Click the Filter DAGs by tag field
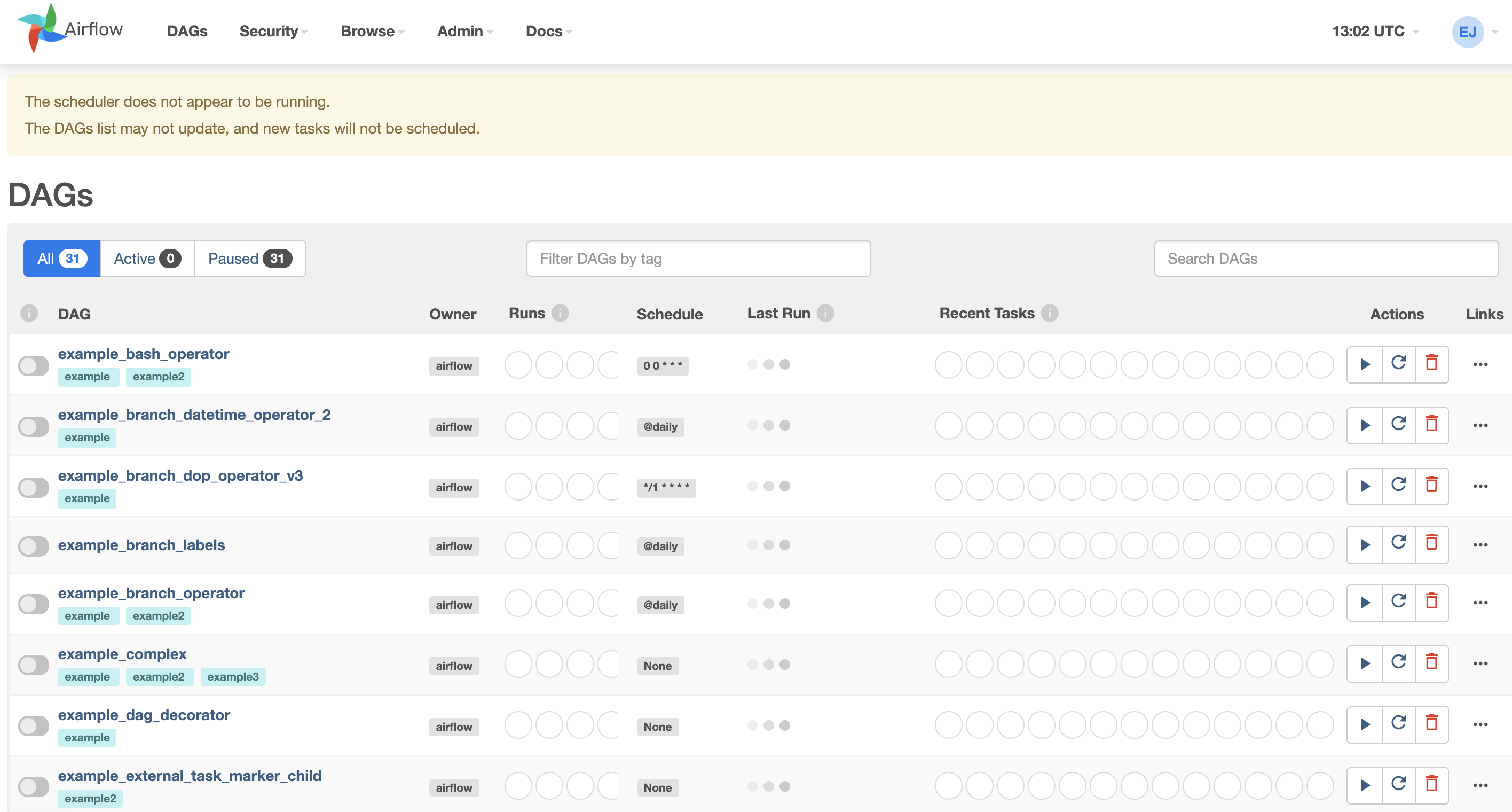Image resolution: width=1512 pixels, height=812 pixels. coord(698,259)
